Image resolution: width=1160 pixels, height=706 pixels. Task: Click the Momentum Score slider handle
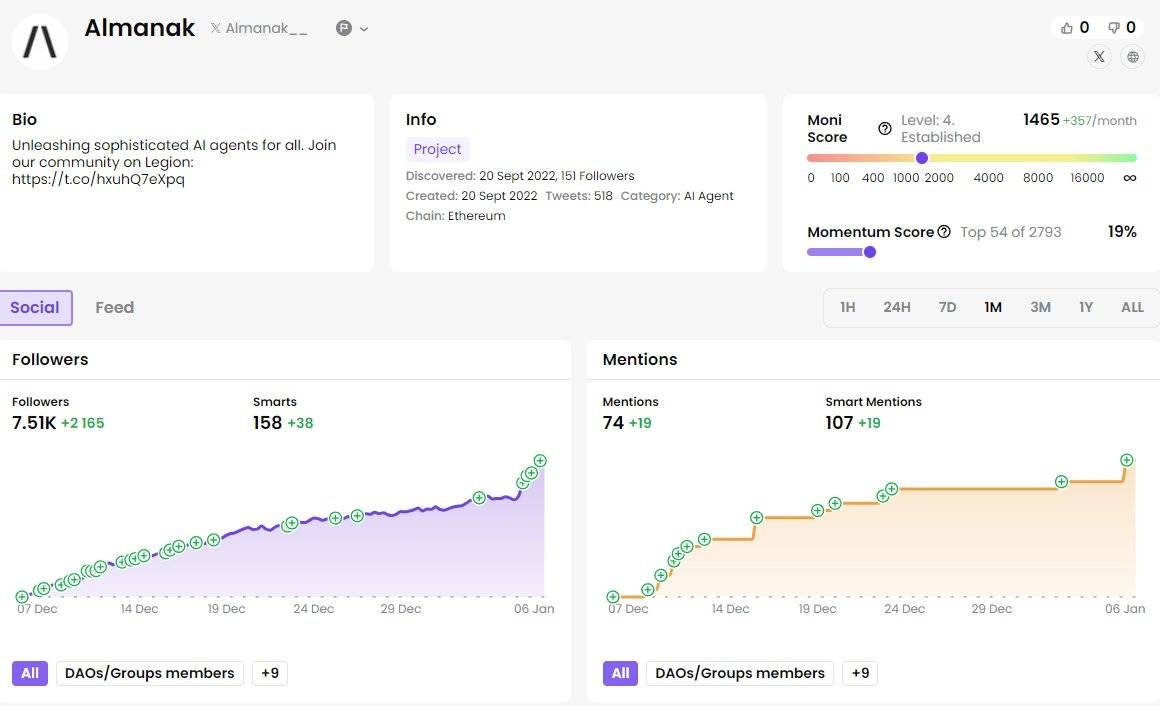(x=870, y=252)
